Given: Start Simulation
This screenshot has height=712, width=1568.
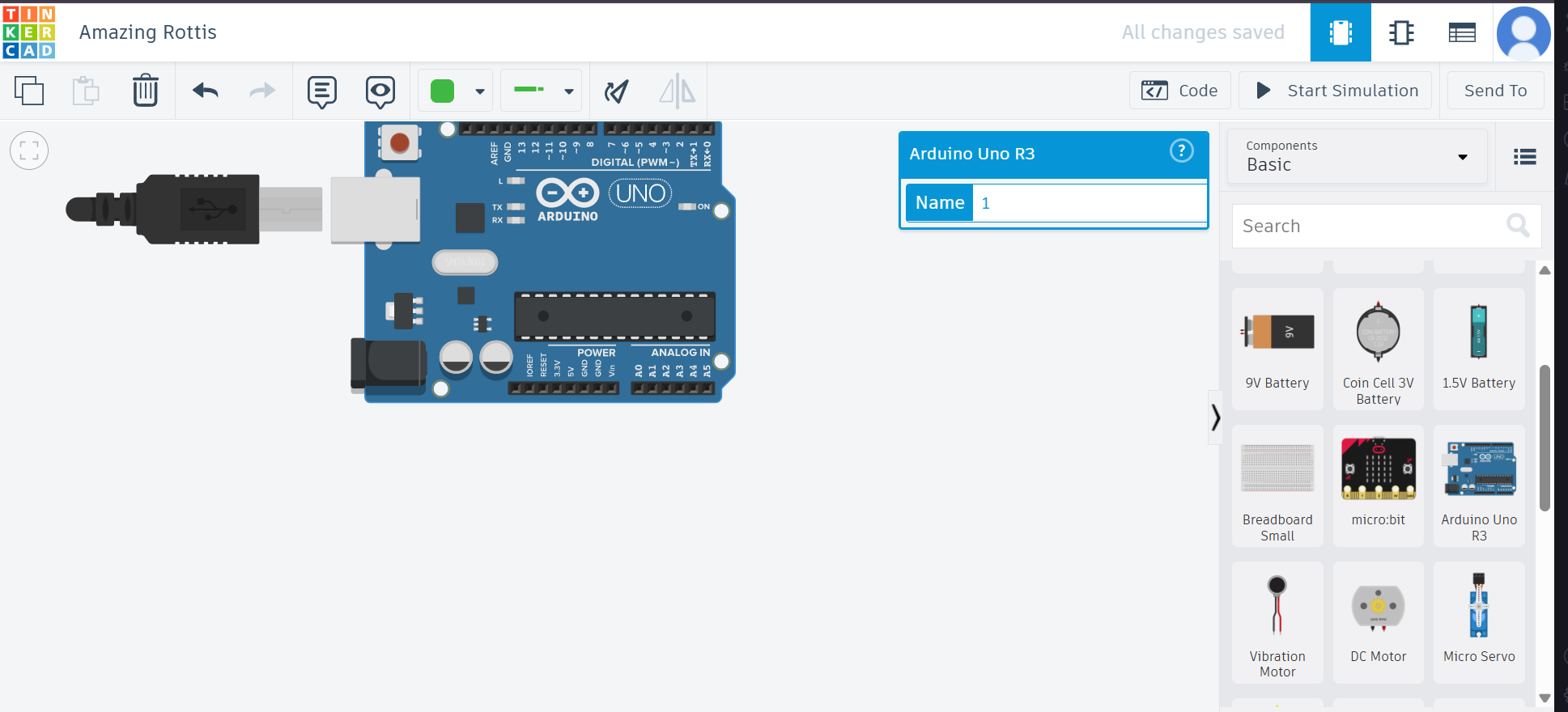Looking at the screenshot, I should (x=1336, y=91).
